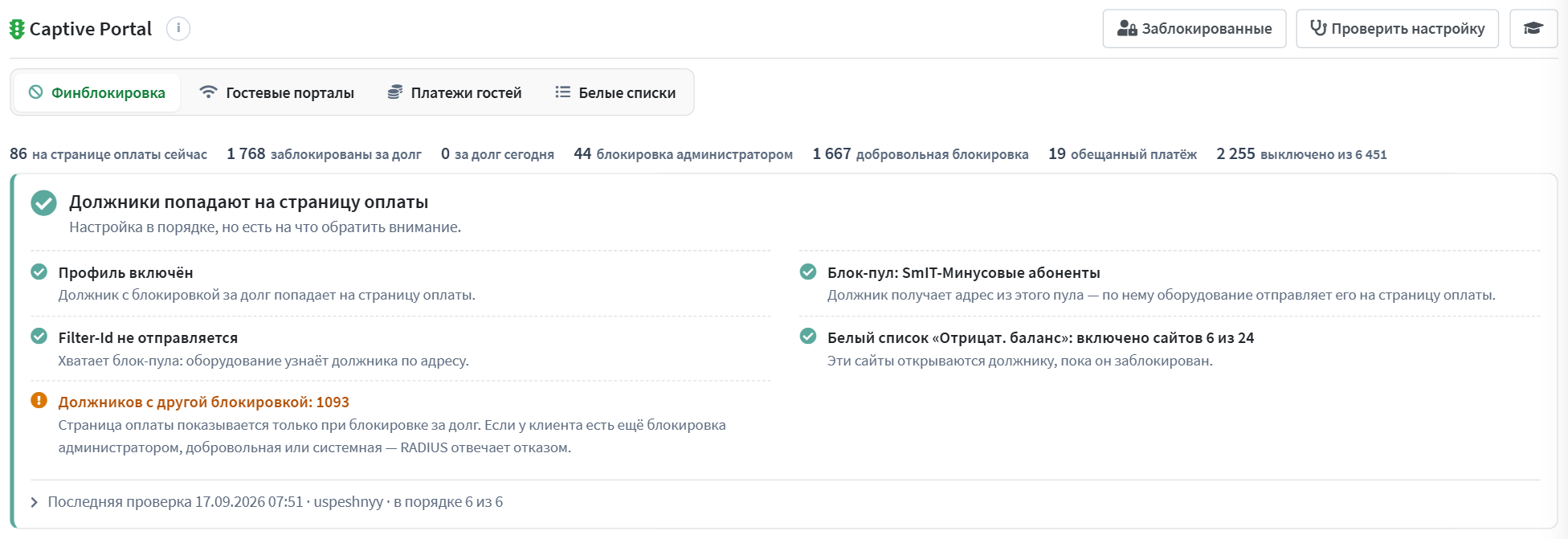The height and width of the screenshot is (539, 1568).
Task: Select the Белые списки tab
Action: tap(615, 92)
